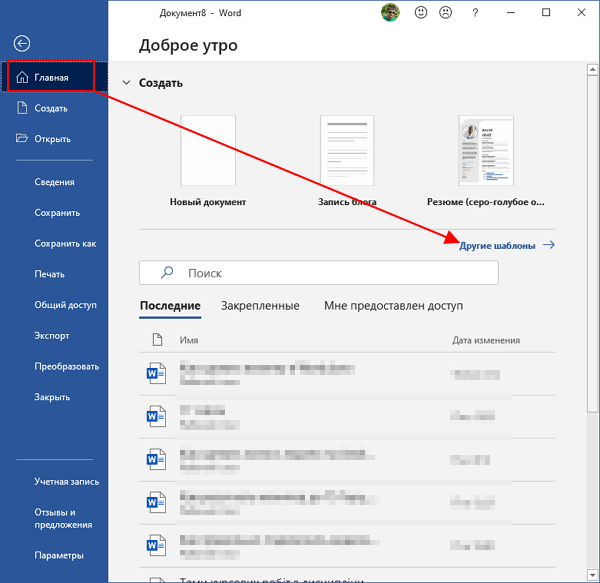Click the home icon next to Главная
Screen dimensions: 600x583
point(22,77)
